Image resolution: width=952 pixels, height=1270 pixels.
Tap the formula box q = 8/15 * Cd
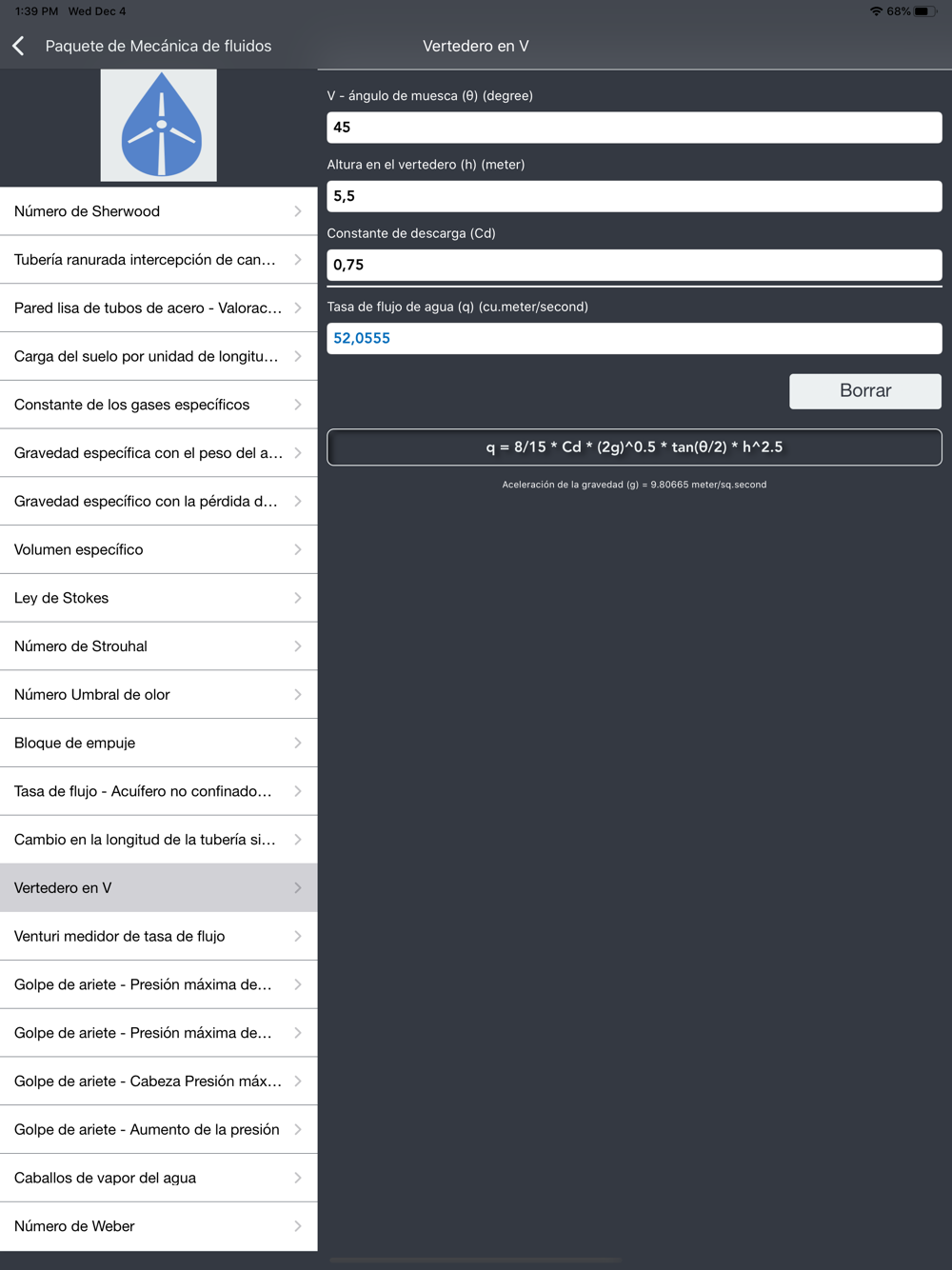[634, 447]
